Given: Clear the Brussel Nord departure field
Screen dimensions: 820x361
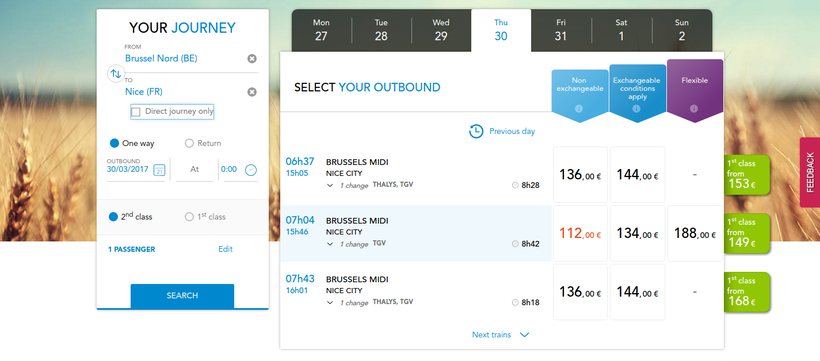Looking at the screenshot, I should point(252,59).
